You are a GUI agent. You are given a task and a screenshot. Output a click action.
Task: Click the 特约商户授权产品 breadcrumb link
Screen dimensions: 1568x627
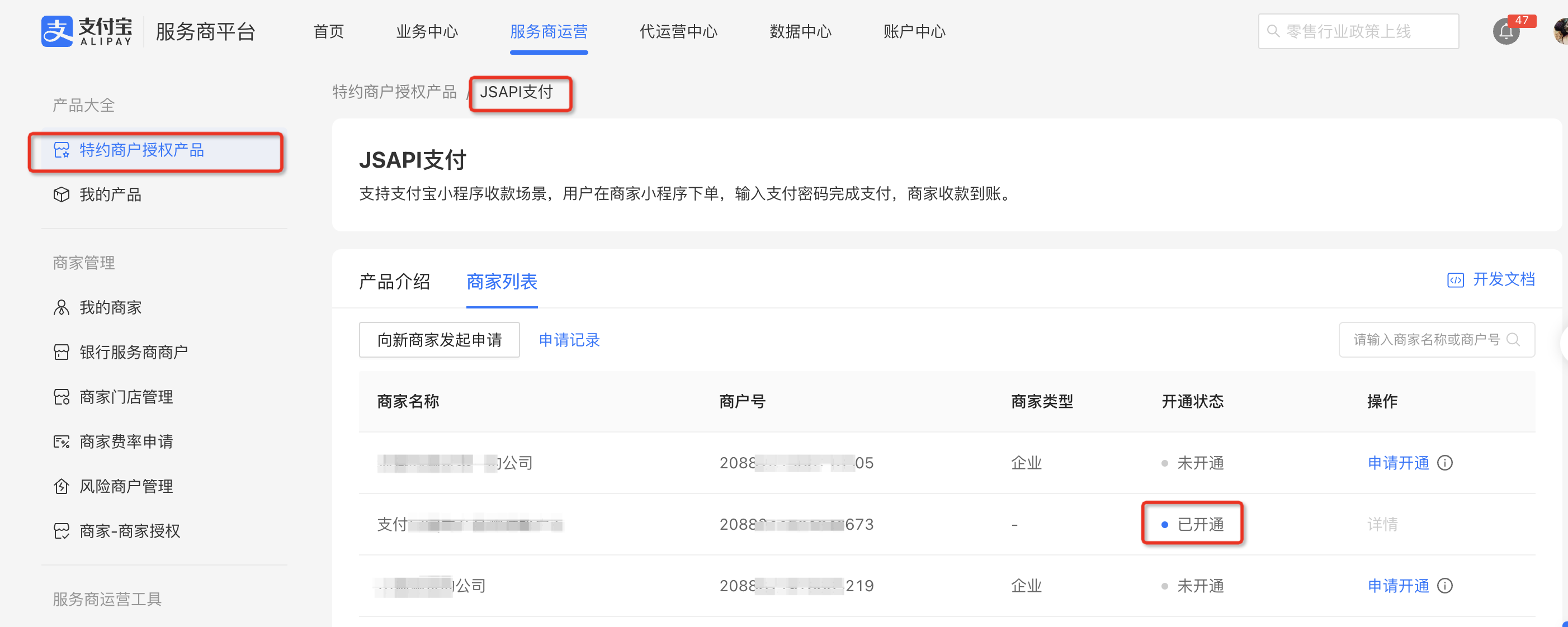394,92
